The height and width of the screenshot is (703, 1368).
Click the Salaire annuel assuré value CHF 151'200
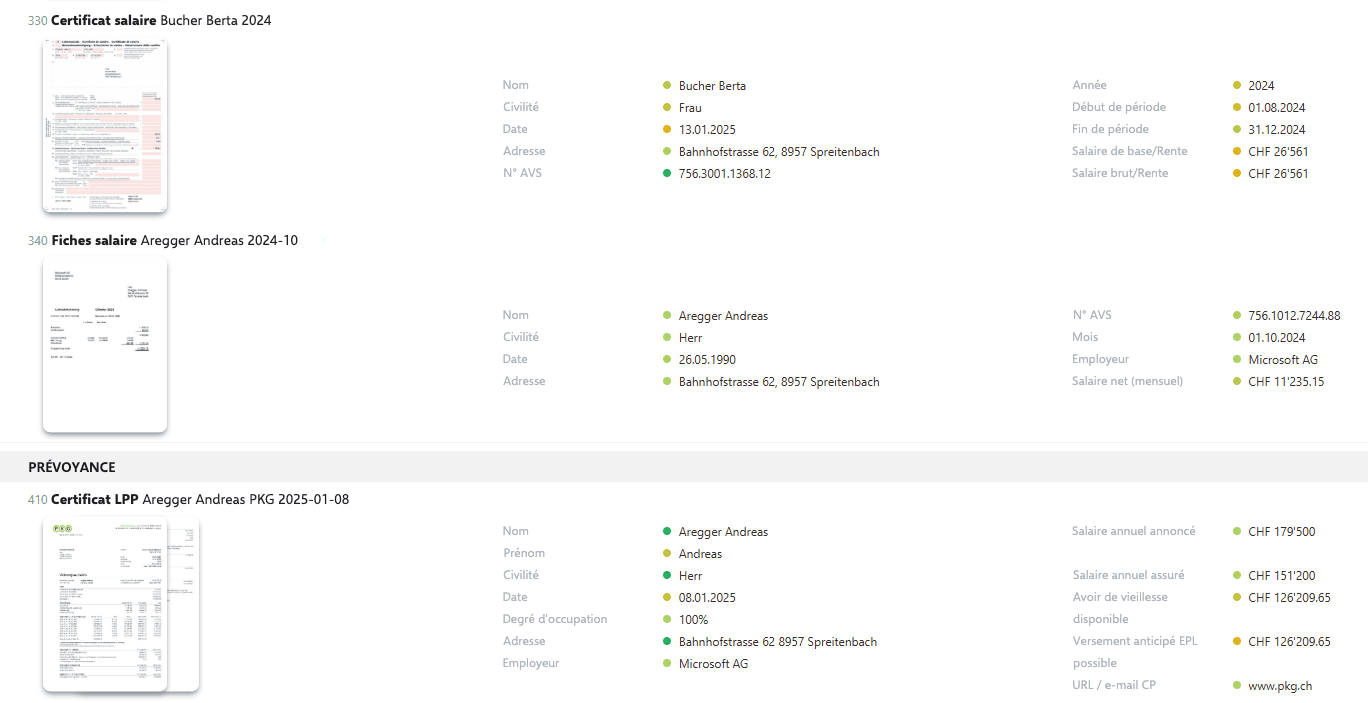point(1282,575)
